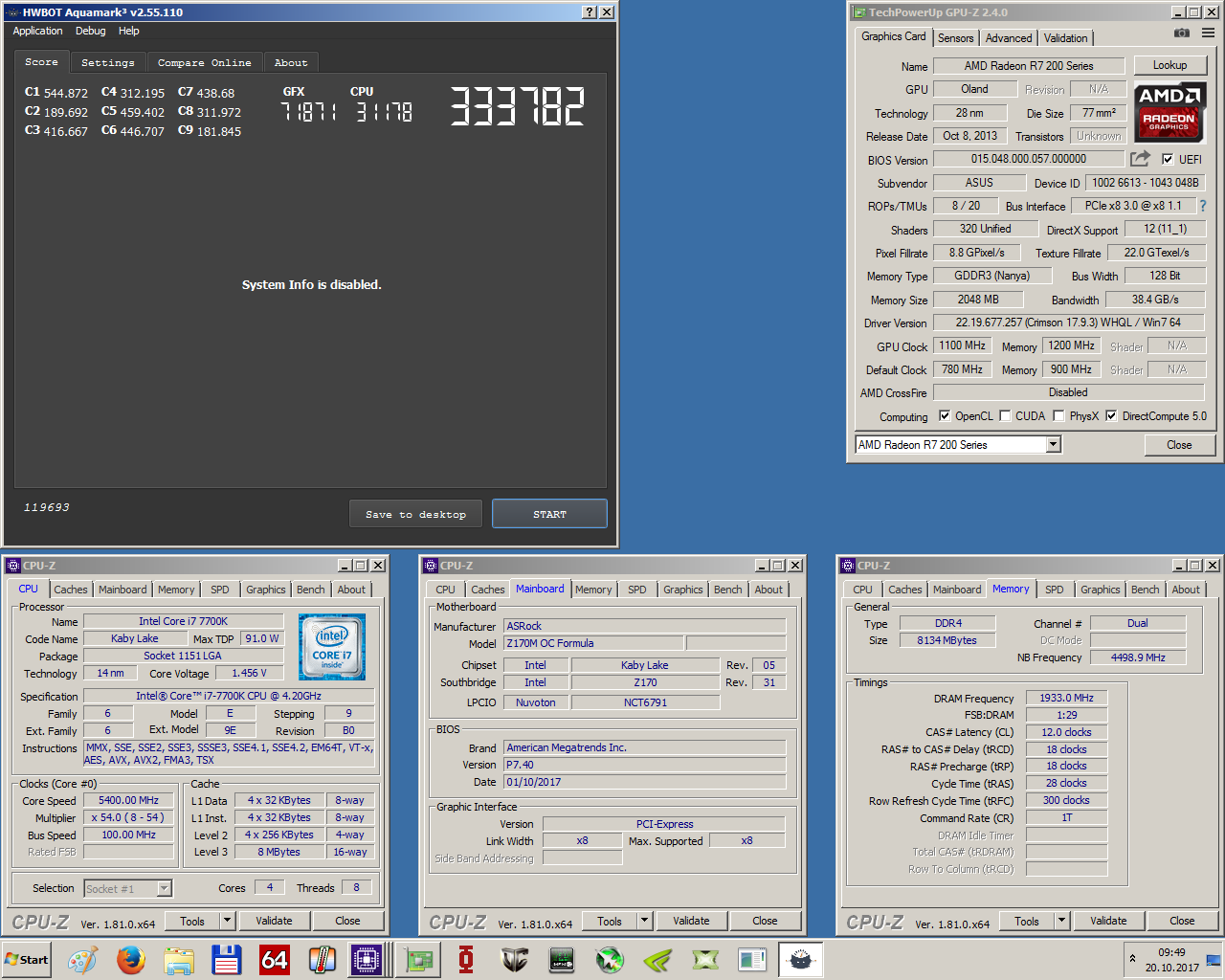The image size is (1225, 980).
Task: Click the Core Speed 5400.00 MHz value
Action: click(128, 800)
